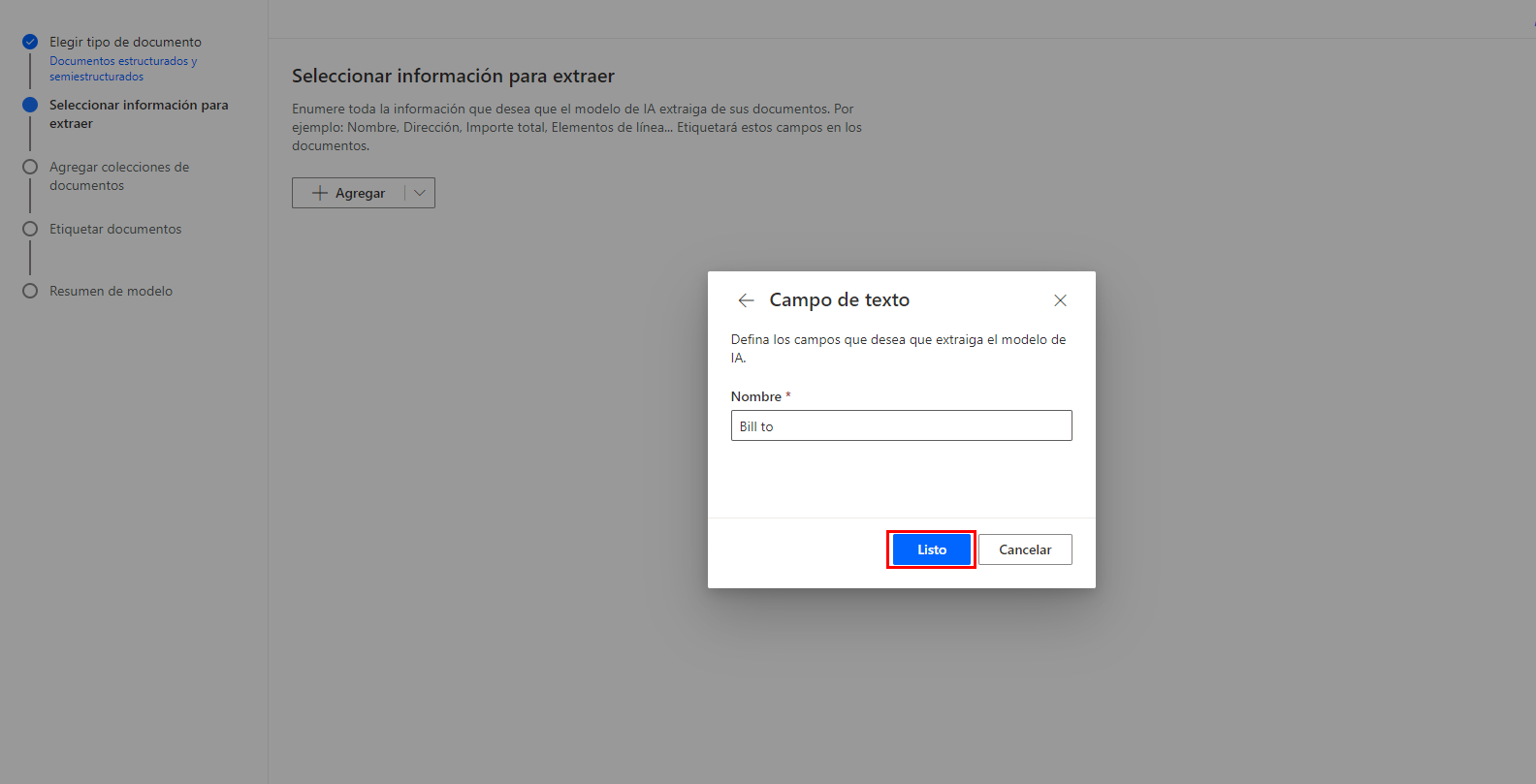The image size is (1536, 784).
Task: Click the Documentos estructurados y semiestructurados link
Action: pos(123,69)
